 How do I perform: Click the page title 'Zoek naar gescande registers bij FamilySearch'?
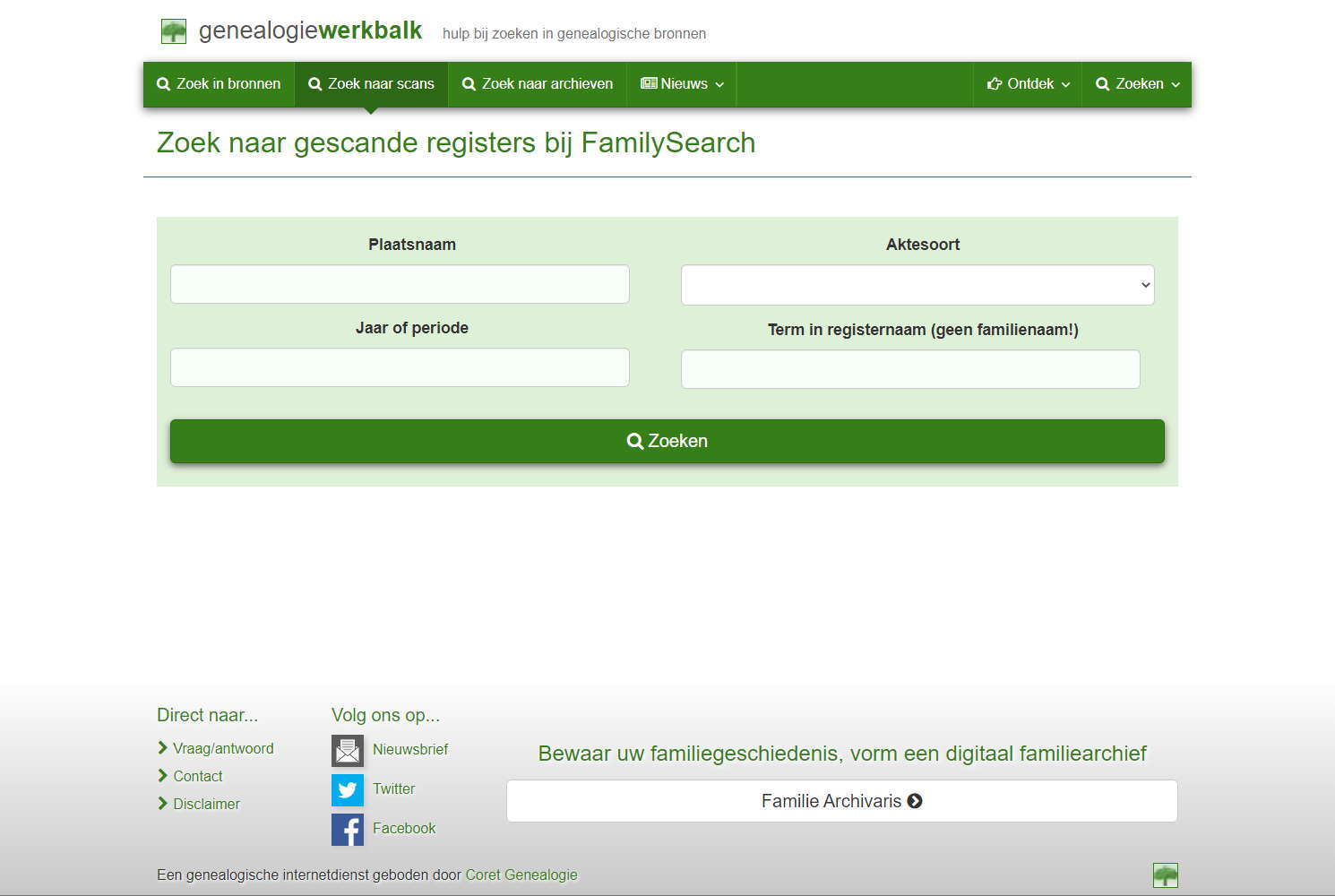456,143
